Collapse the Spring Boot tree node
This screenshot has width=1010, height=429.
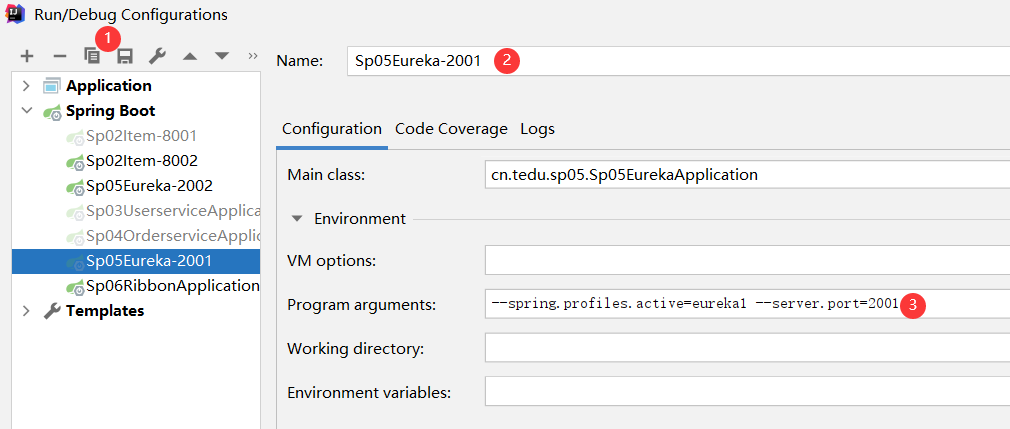[26, 111]
